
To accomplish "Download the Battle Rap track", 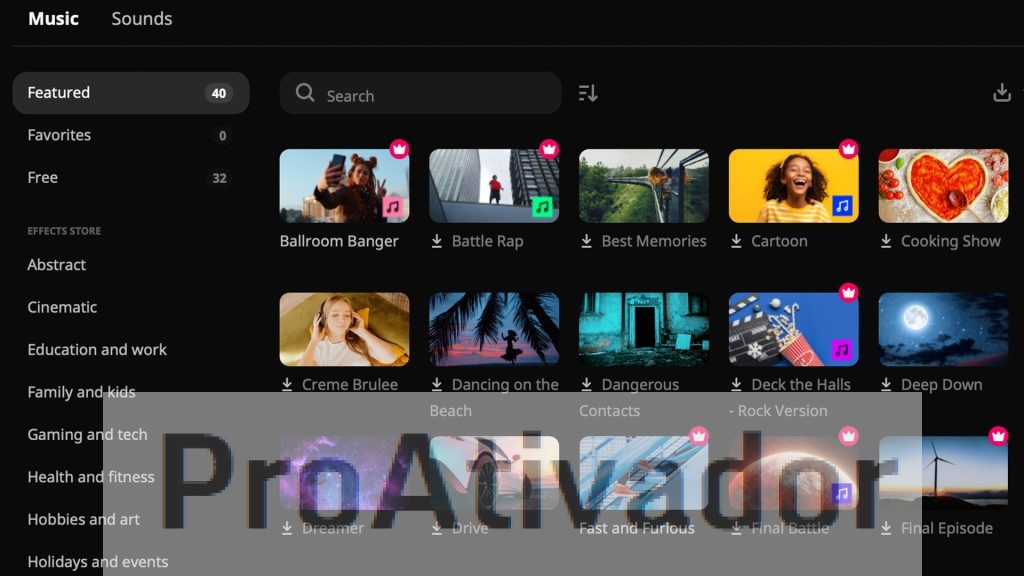I will (x=437, y=241).
